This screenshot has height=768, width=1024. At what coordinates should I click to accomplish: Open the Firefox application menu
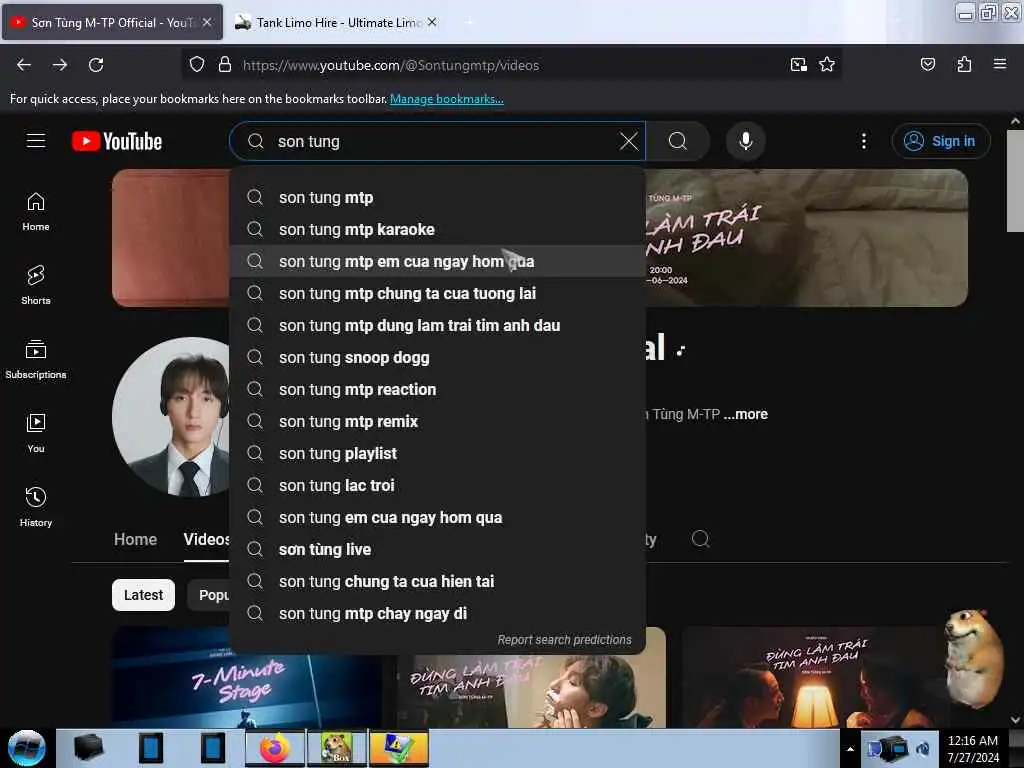click(x=999, y=65)
